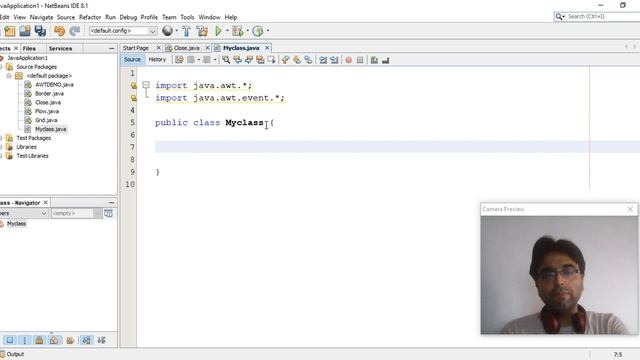This screenshot has width=640, height=360.
Task: Switch to the Start Page tab
Action: point(136,48)
